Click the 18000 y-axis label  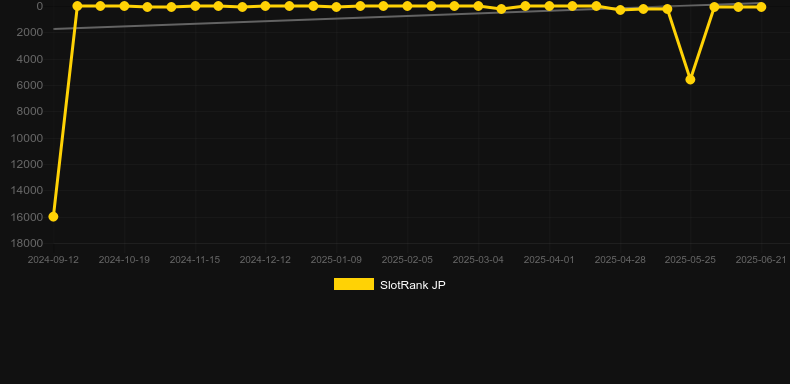(x=30, y=243)
